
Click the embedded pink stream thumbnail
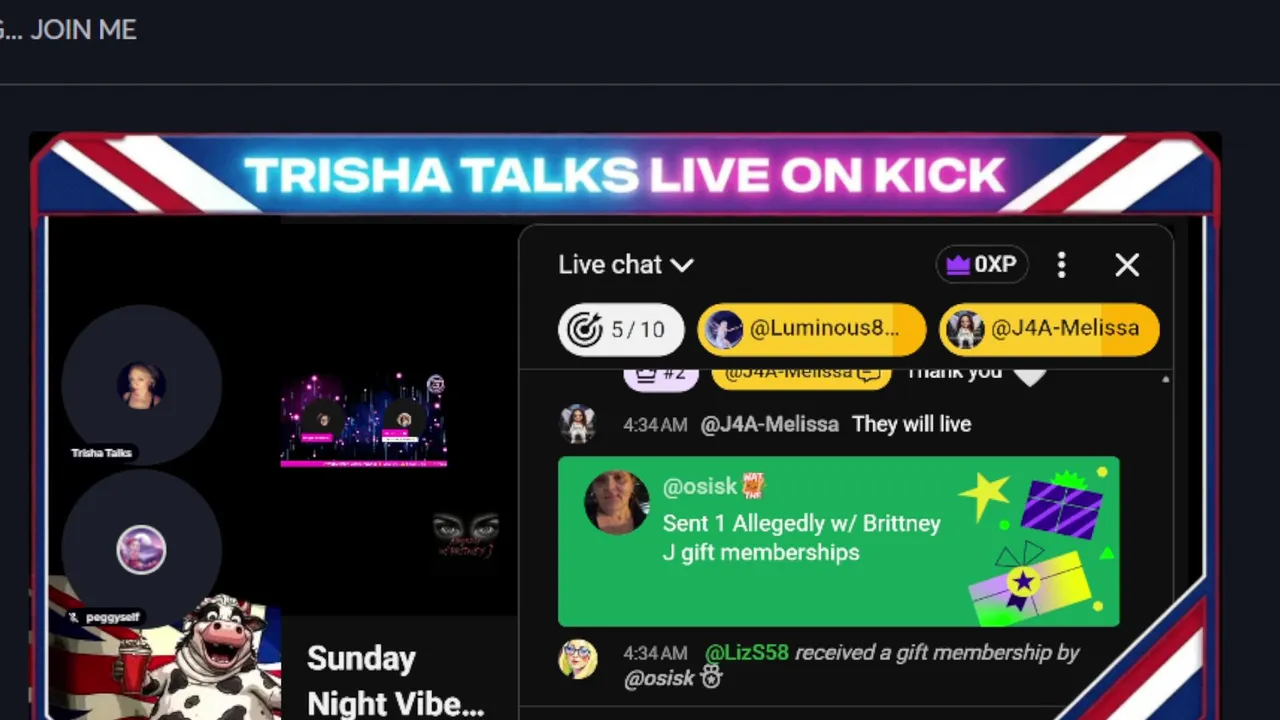364,420
